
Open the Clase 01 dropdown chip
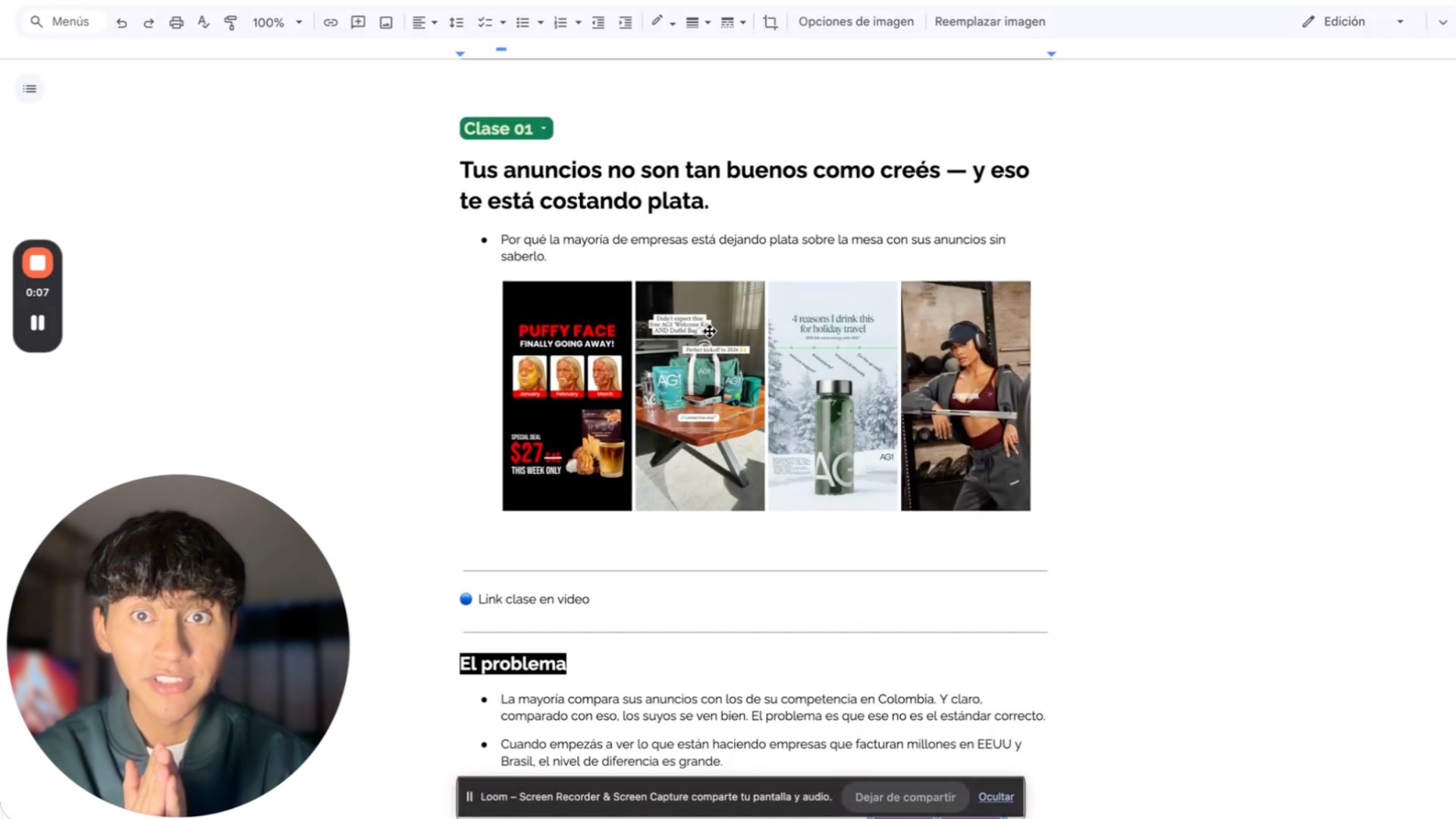pos(506,129)
